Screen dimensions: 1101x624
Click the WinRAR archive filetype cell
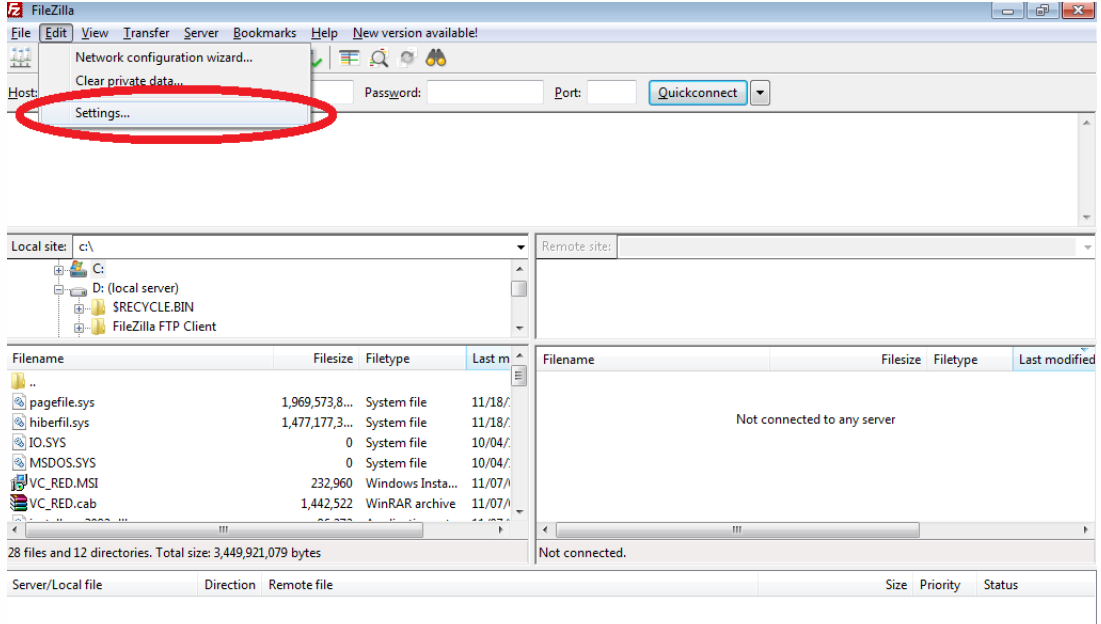[x=410, y=503]
